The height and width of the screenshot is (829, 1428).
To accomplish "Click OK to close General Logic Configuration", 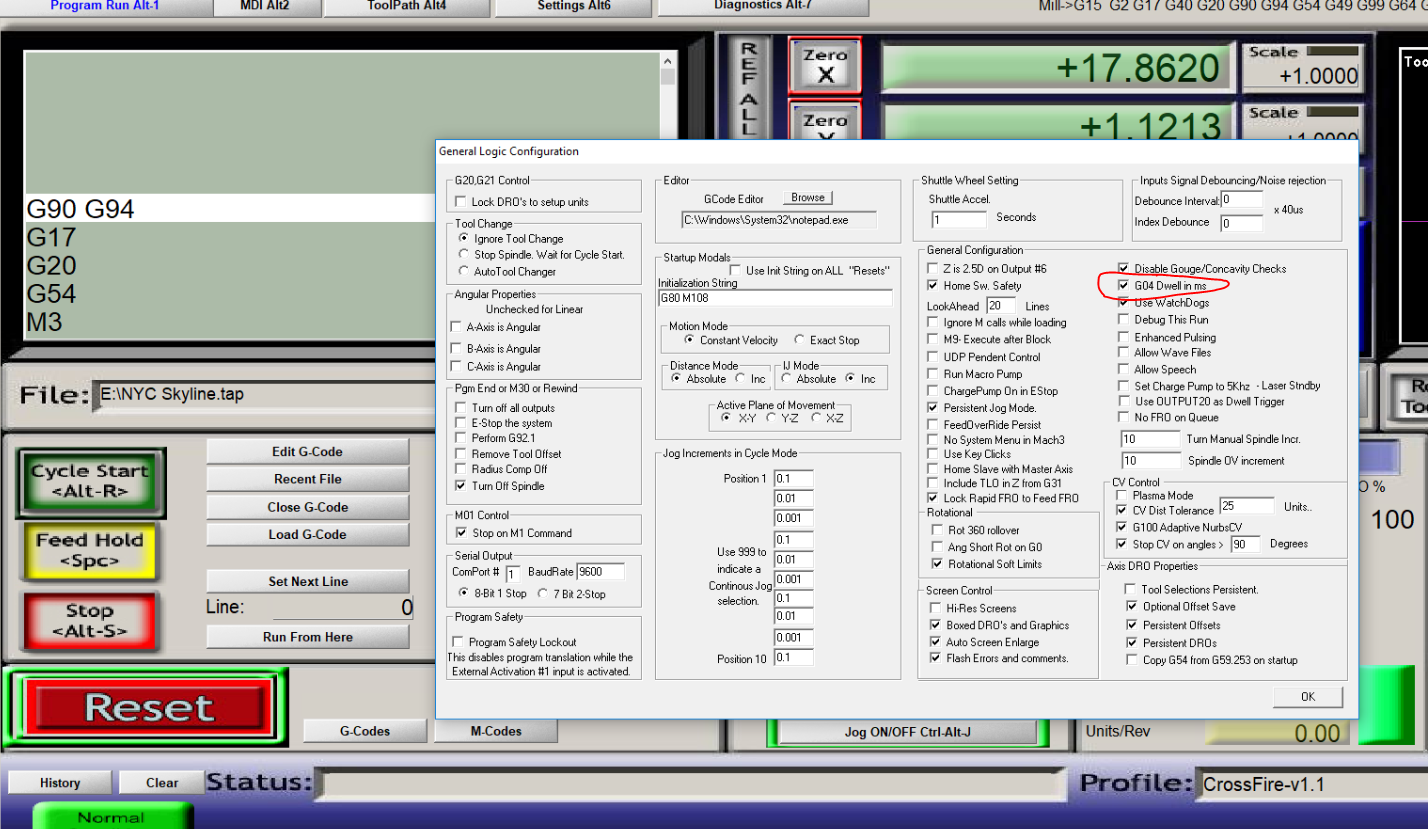I will click(x=1307, y=696).
